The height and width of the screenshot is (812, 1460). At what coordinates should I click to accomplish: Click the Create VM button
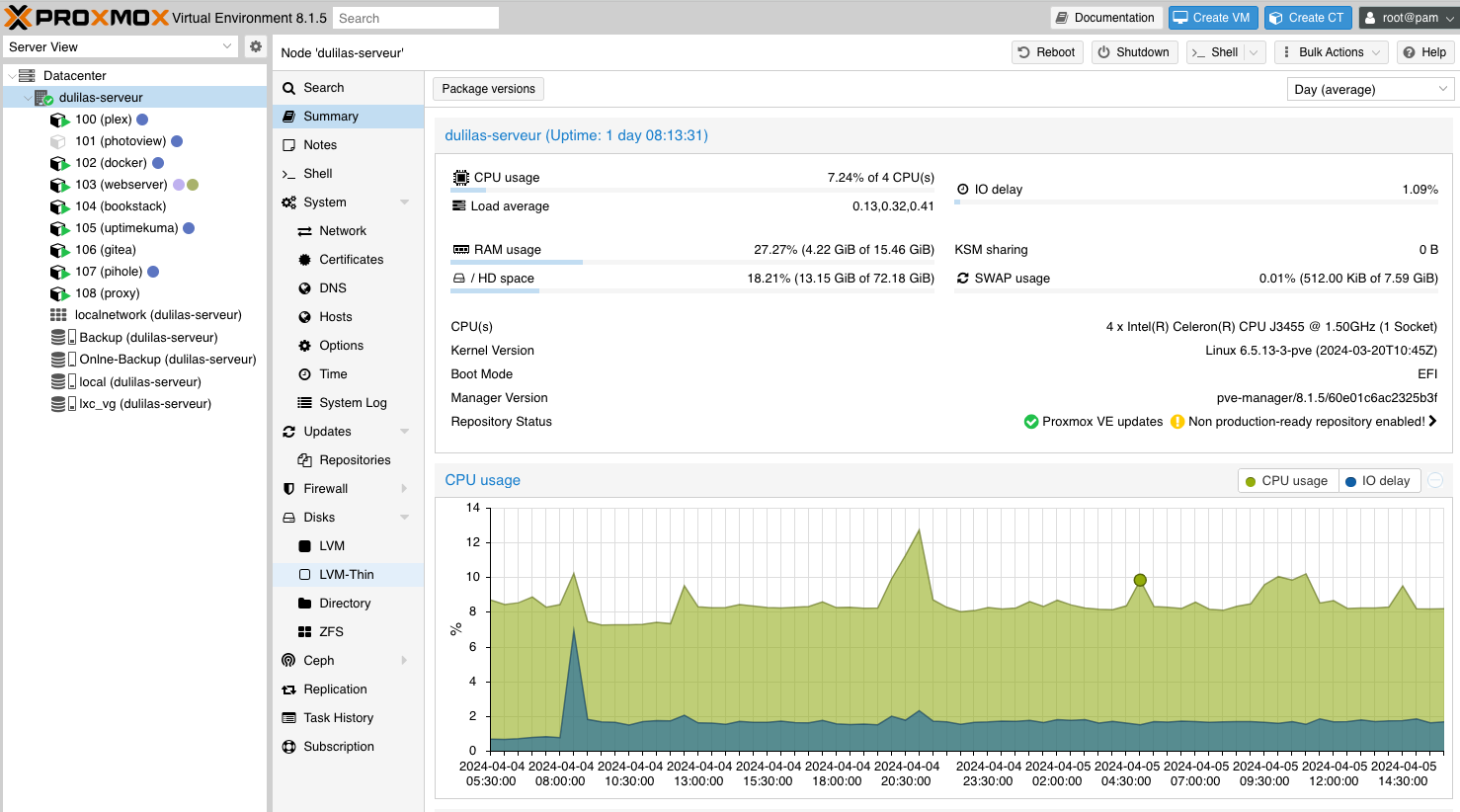[1212, 18]
